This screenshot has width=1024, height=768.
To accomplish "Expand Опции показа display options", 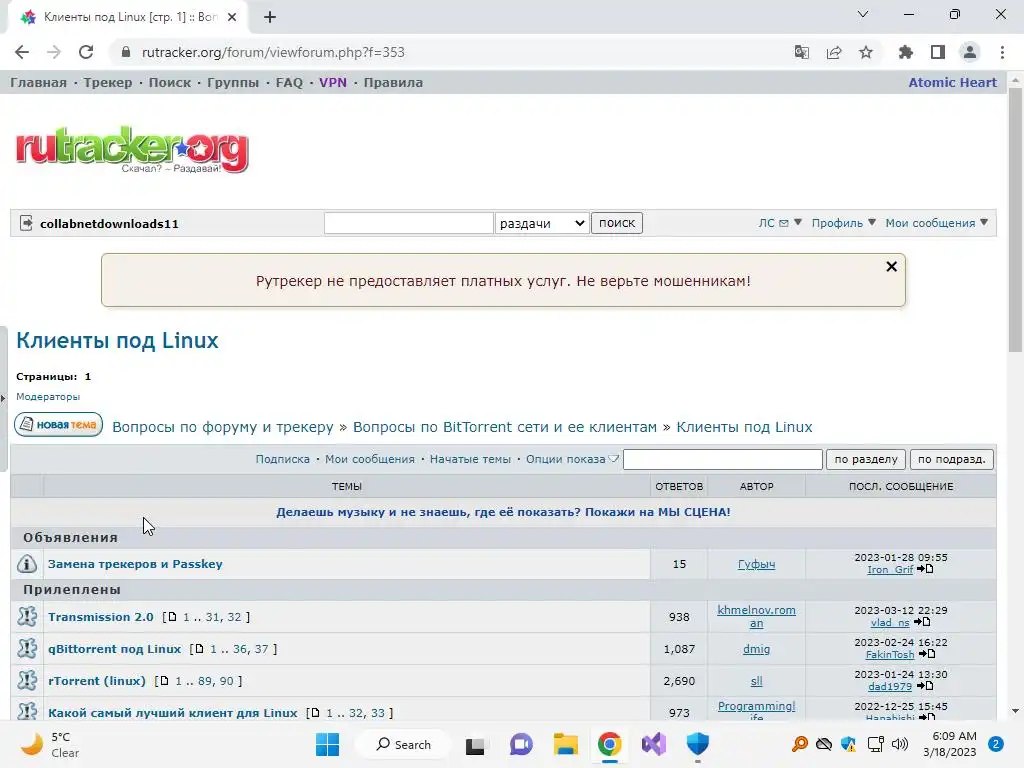I will click(572, 459).
